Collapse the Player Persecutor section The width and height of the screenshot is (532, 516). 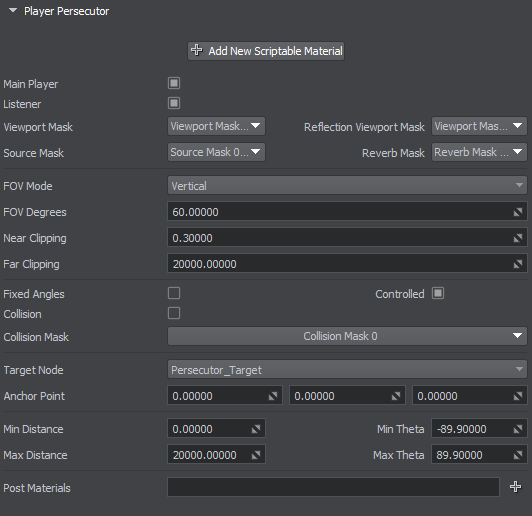(x=13, y=11)
